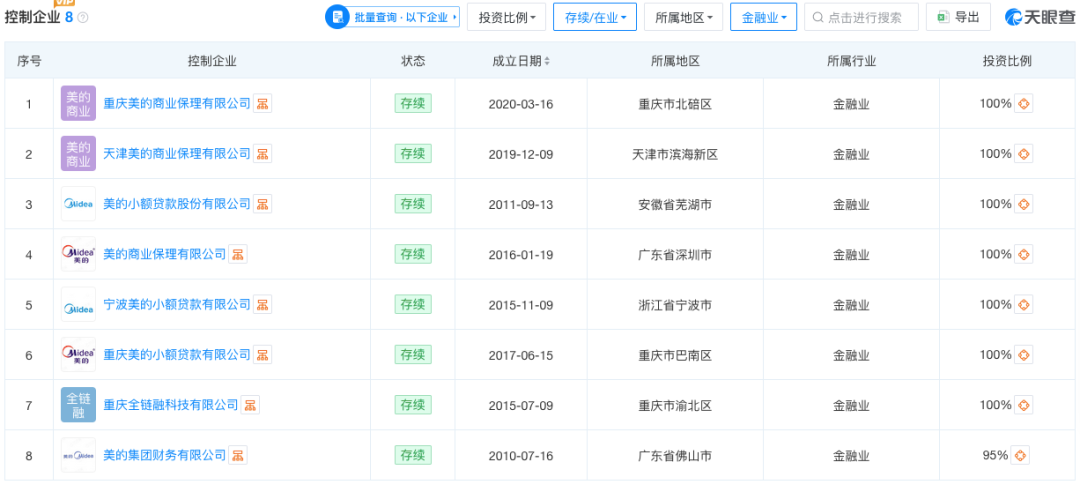Open the 金融业 industry dropdown

pyautogui.click(x=763, y=17)
